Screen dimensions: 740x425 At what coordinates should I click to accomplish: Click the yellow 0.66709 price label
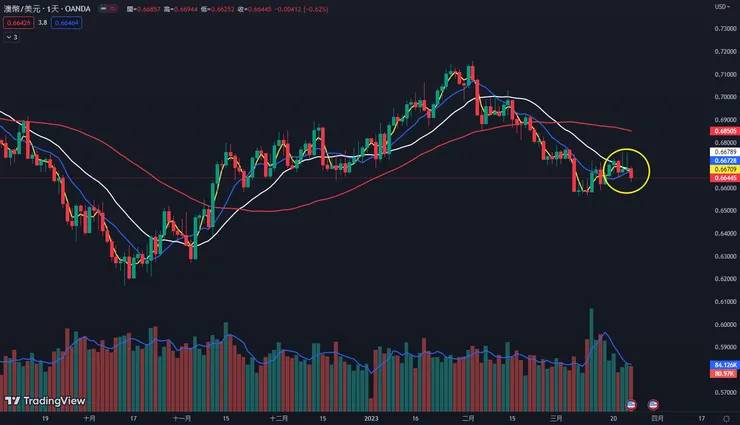coord(725,169)
